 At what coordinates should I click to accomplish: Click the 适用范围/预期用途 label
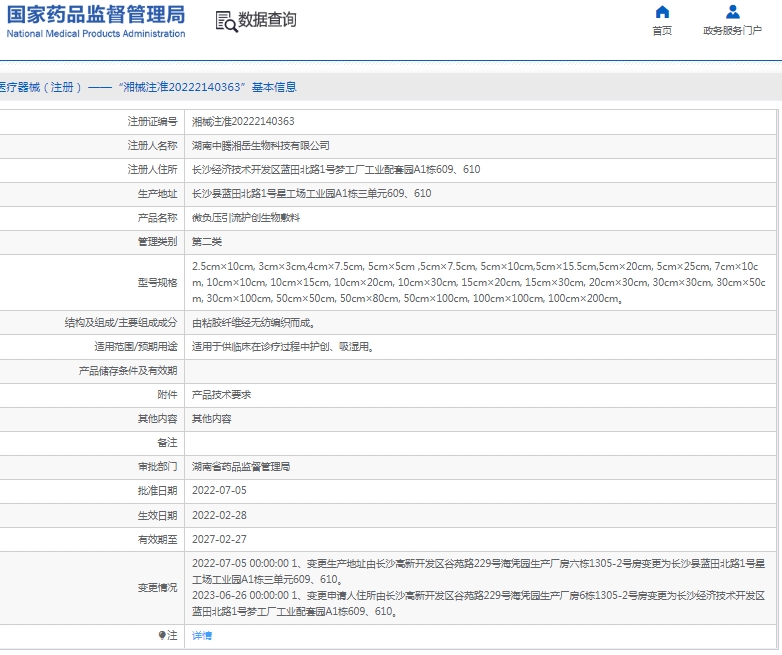point(136,346)
